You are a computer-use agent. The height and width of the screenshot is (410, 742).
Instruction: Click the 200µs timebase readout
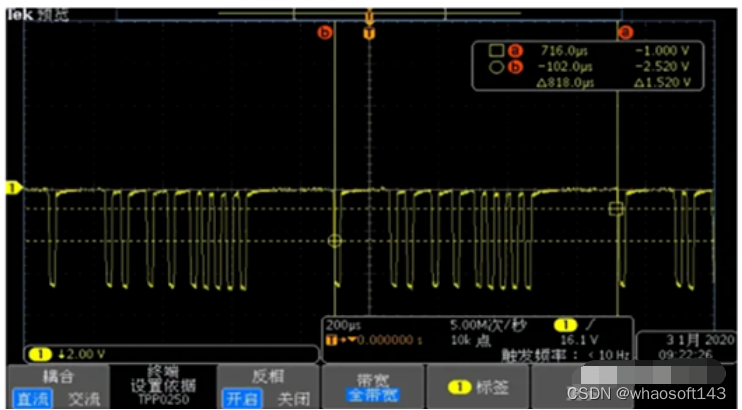(x=344, y=325)
